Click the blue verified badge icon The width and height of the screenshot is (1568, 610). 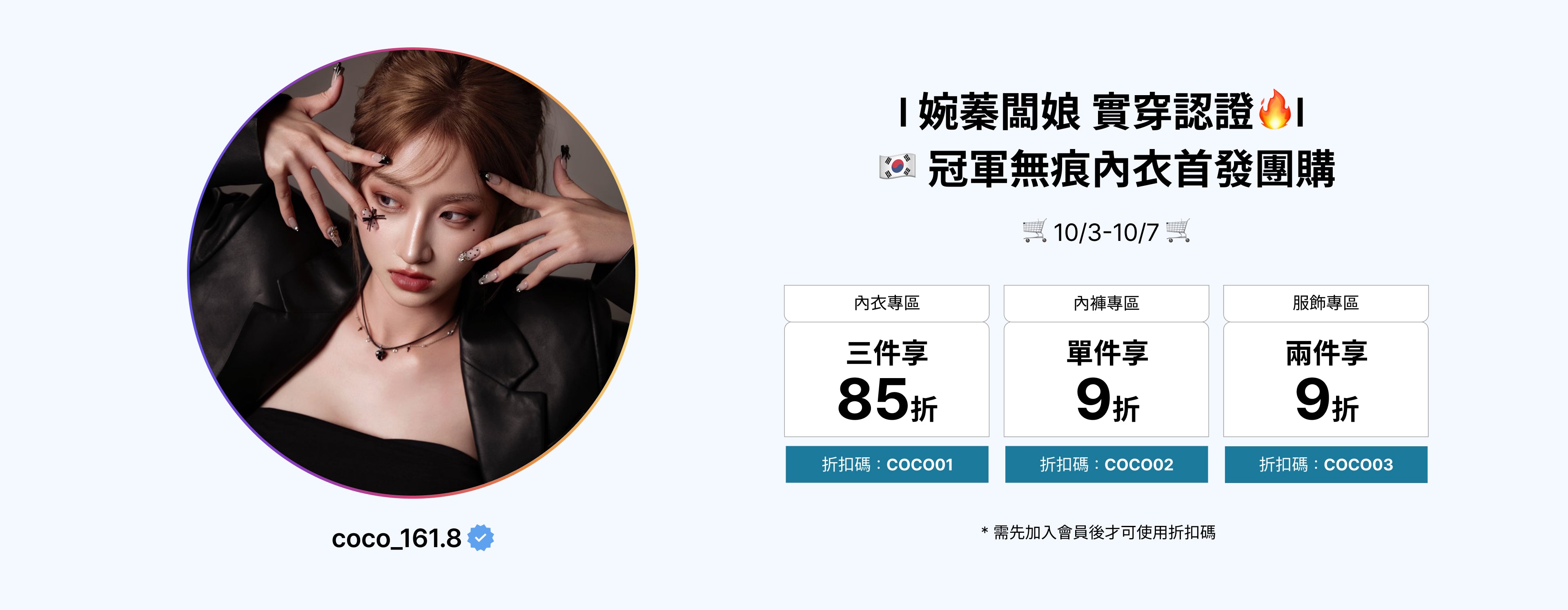tap(480, 538)
